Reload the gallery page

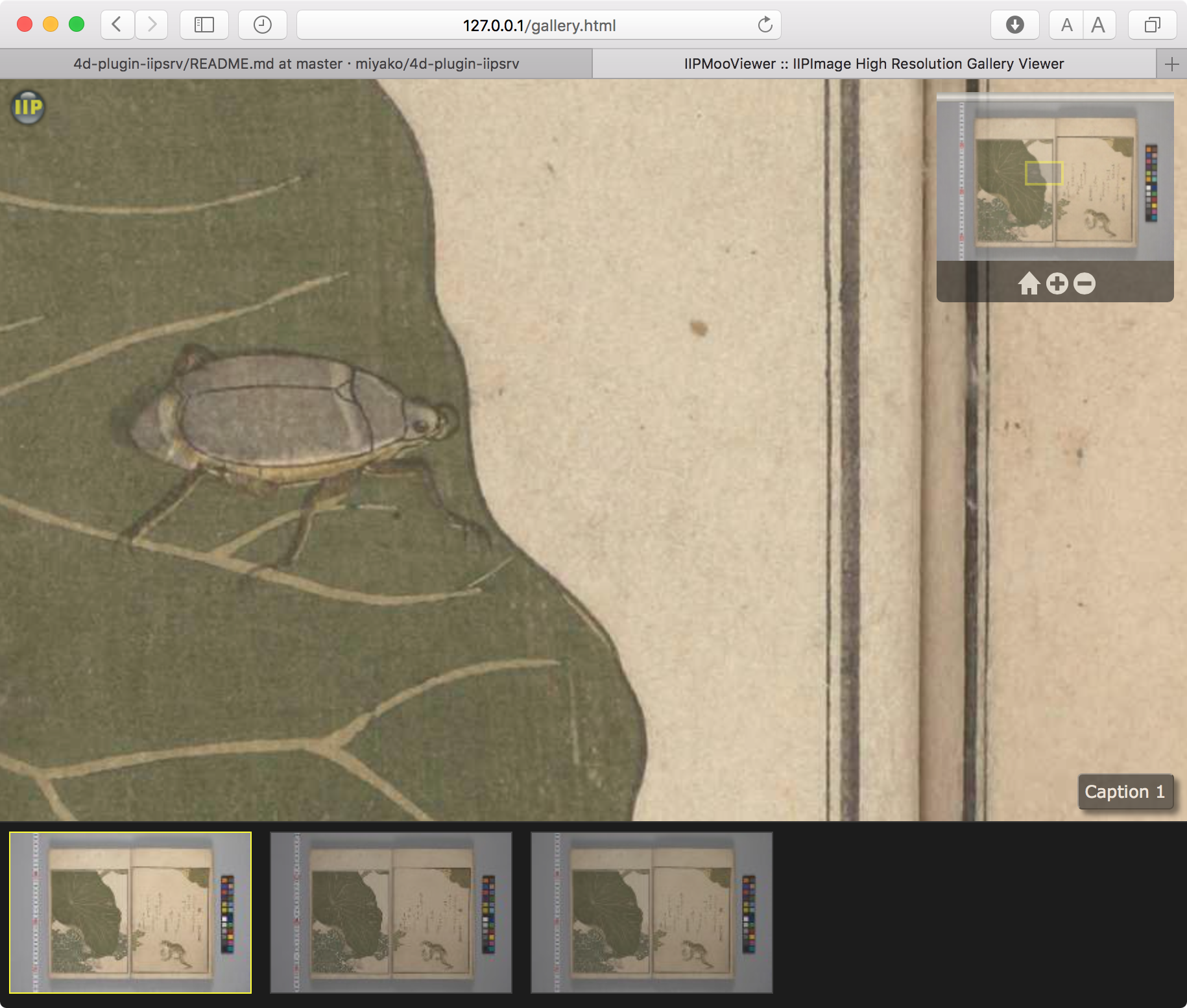pyautogui.click(x=765, y=25)
